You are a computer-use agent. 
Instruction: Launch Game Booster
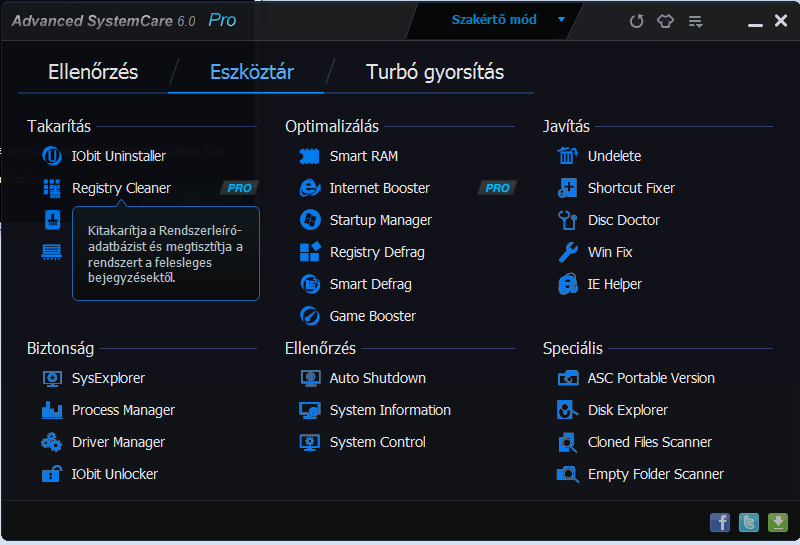pos(372,316)
